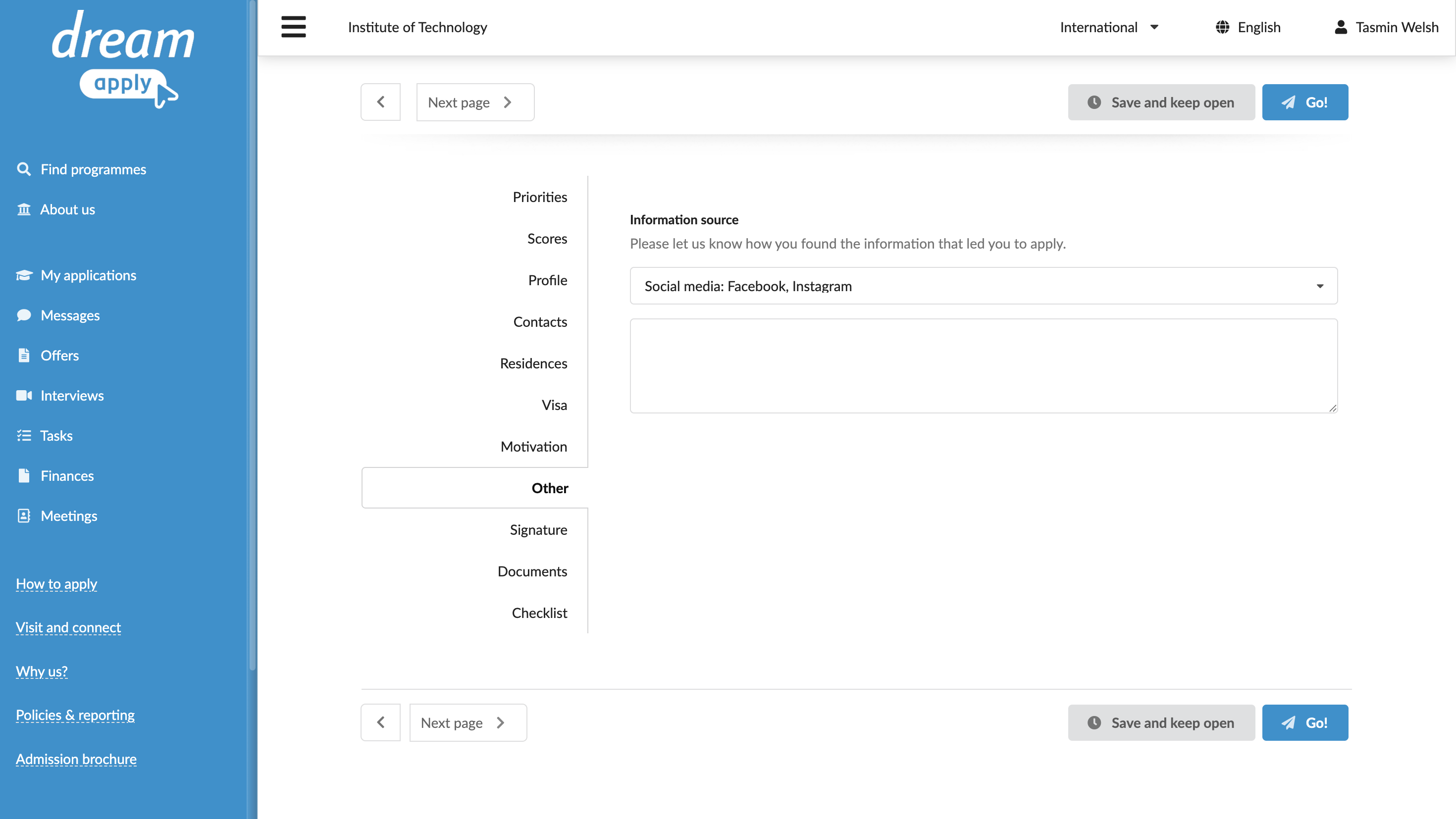Click the information source text area
Viewport: 1456px width, 819px height.
pos(984,366)
